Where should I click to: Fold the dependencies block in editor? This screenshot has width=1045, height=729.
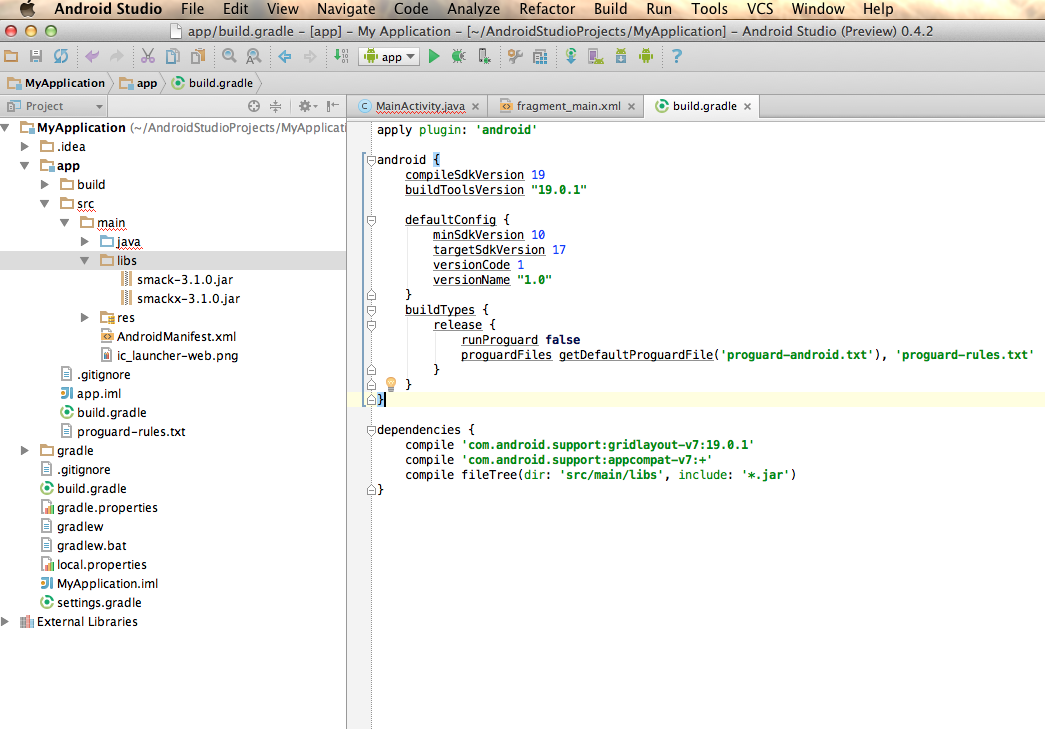tap(371, 430)
